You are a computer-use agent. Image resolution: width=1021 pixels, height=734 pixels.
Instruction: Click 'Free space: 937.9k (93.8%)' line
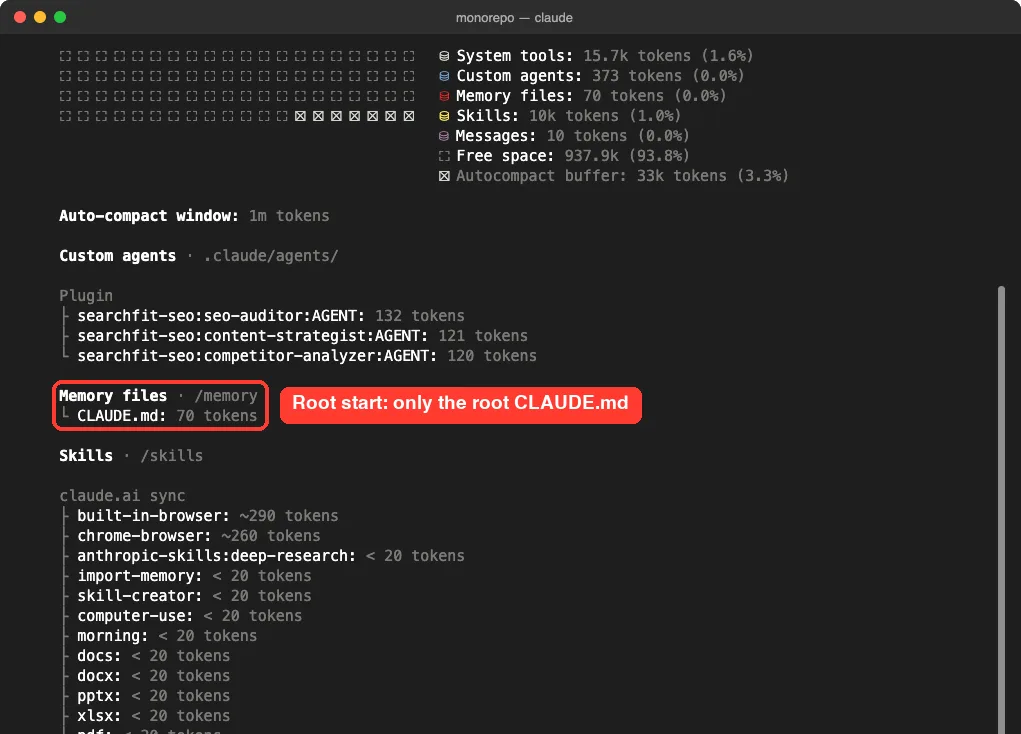(x=572, y=156)
